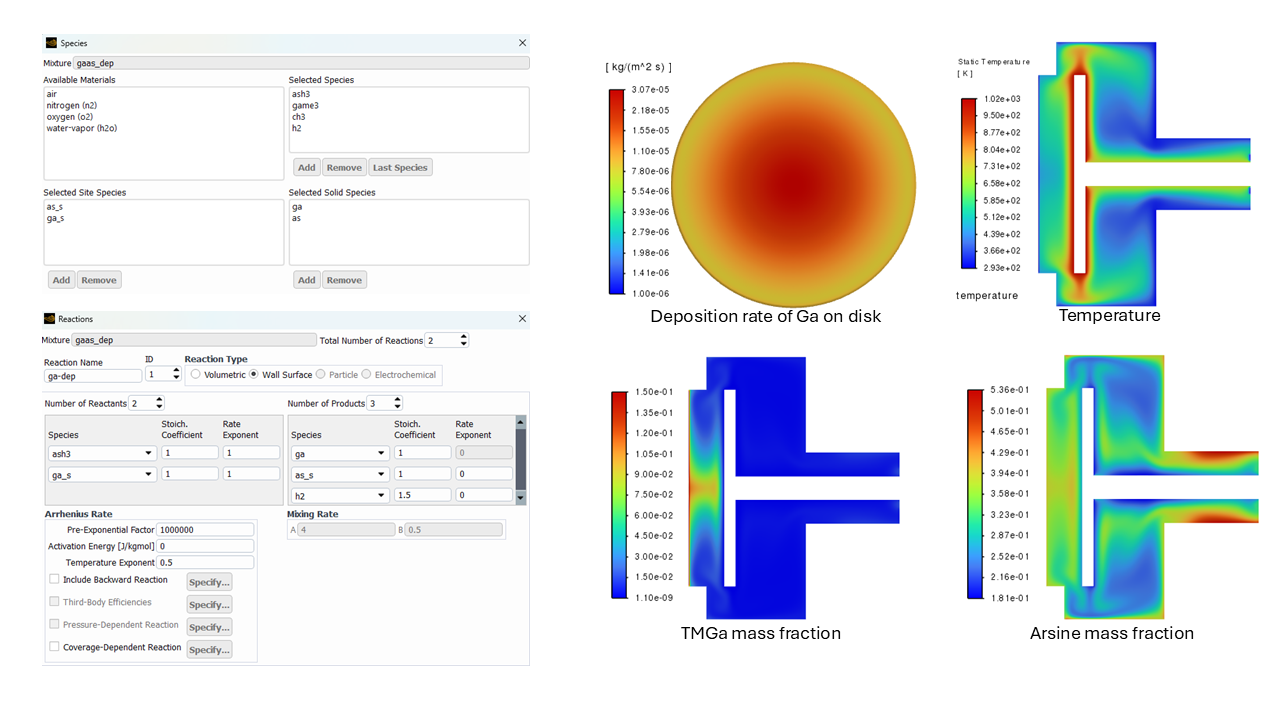The height and width of the screenshot is (720, 1280).
Task: Close the Species dialog
Action: 522,43
